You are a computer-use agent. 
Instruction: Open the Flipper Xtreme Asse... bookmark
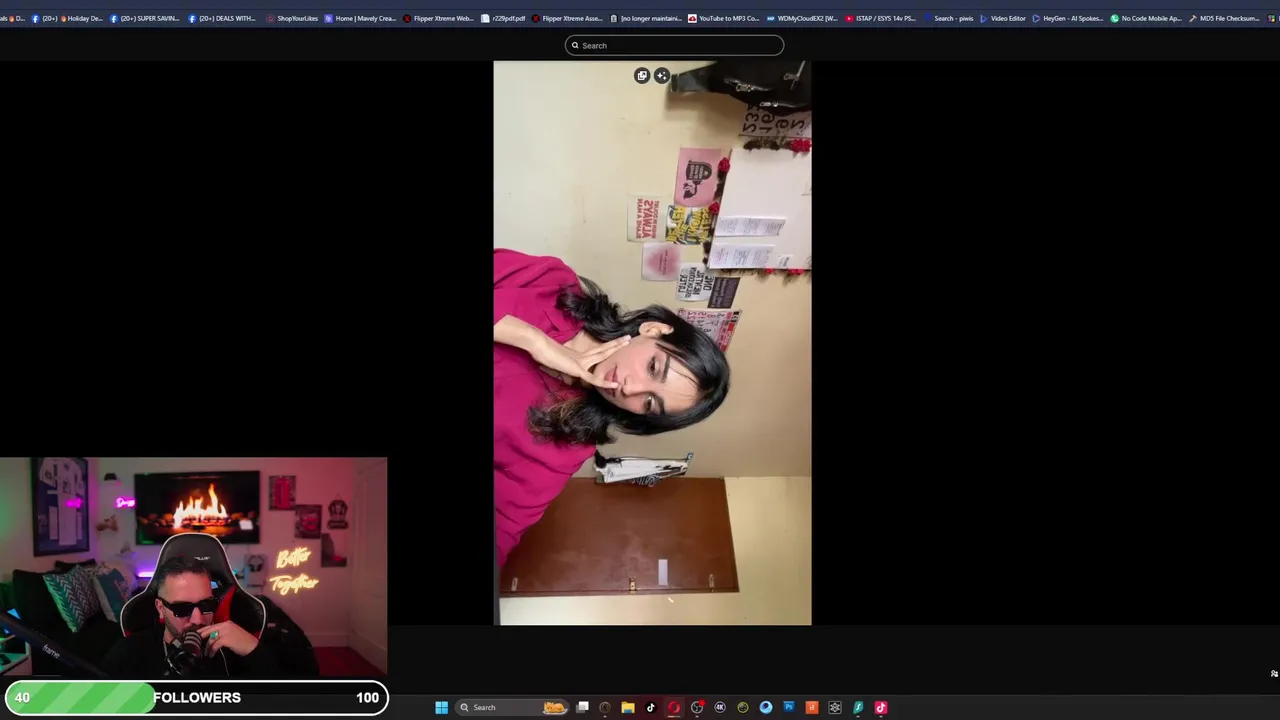click(568, 18)
